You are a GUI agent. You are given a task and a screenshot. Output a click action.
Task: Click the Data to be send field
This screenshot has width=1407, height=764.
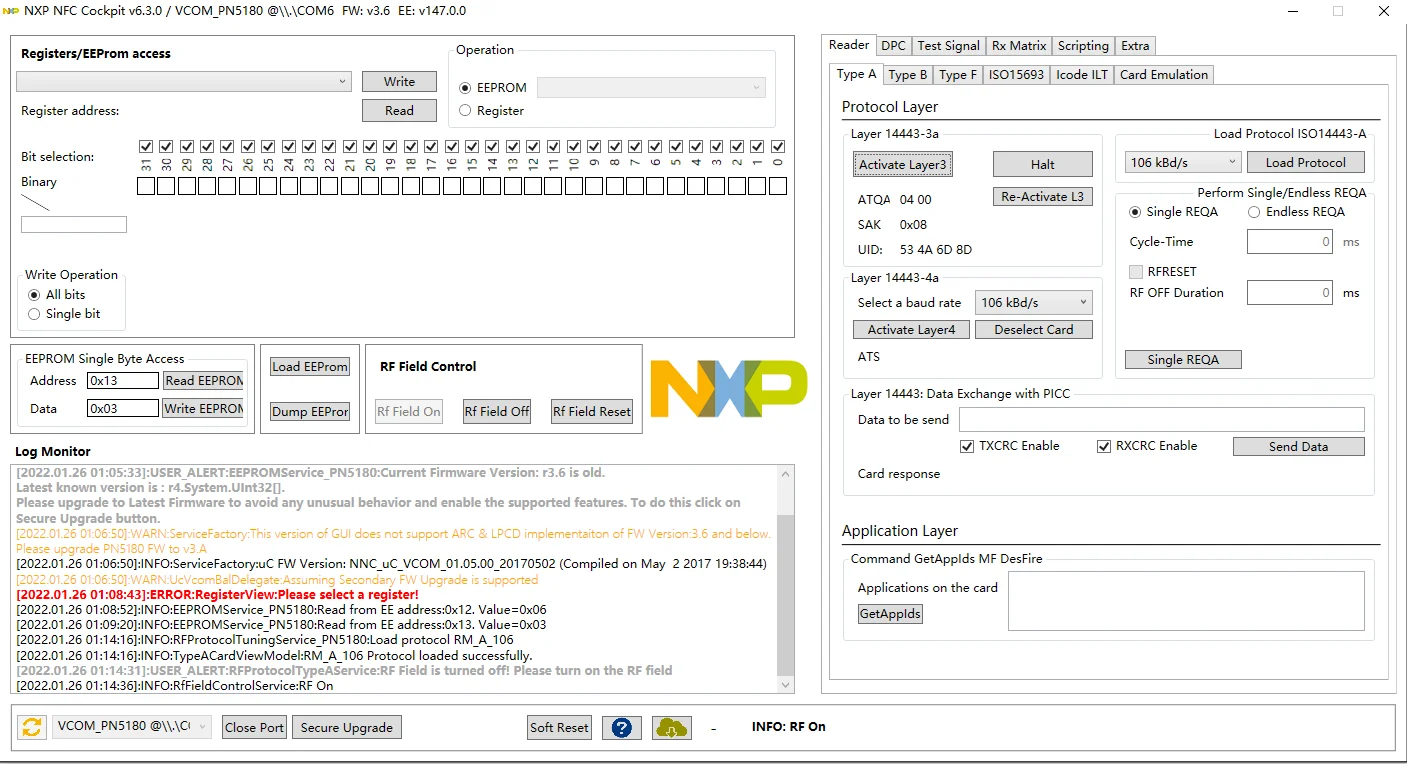pos(1162,420)
